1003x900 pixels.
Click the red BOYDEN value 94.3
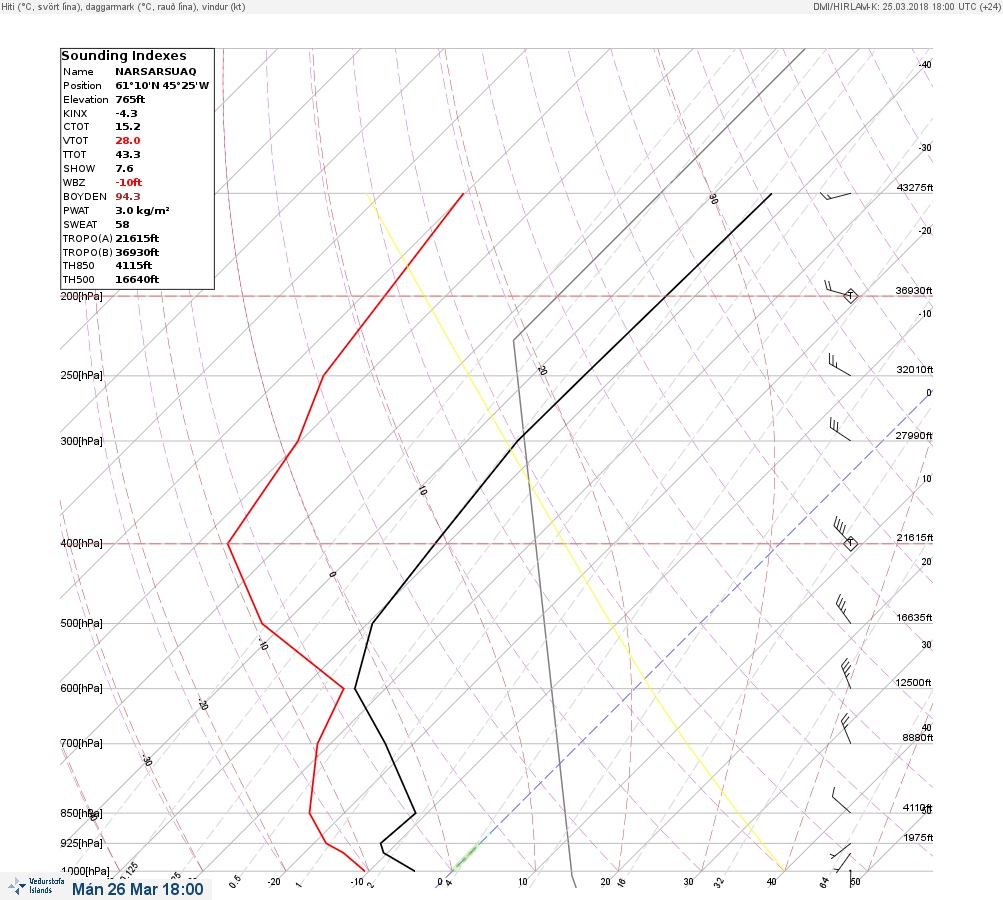click(x=127, y=196)
